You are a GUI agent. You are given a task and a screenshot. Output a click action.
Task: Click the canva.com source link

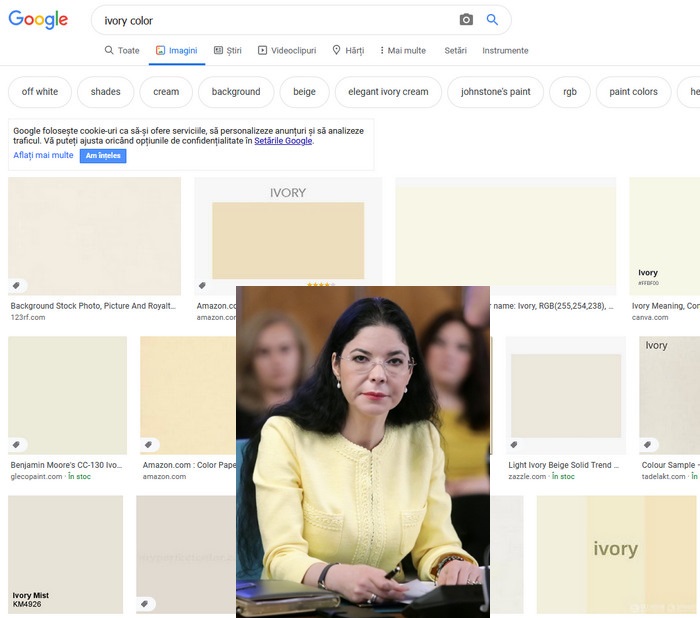pos(650,317)
